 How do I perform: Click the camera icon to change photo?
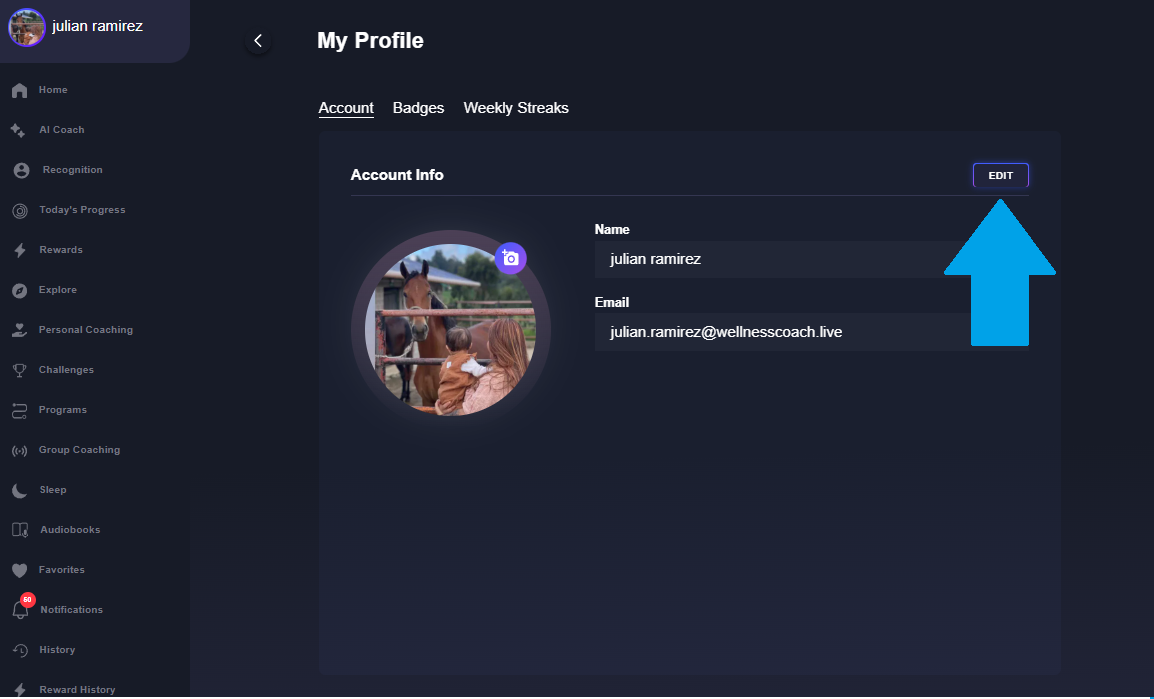tap(510, 258)
